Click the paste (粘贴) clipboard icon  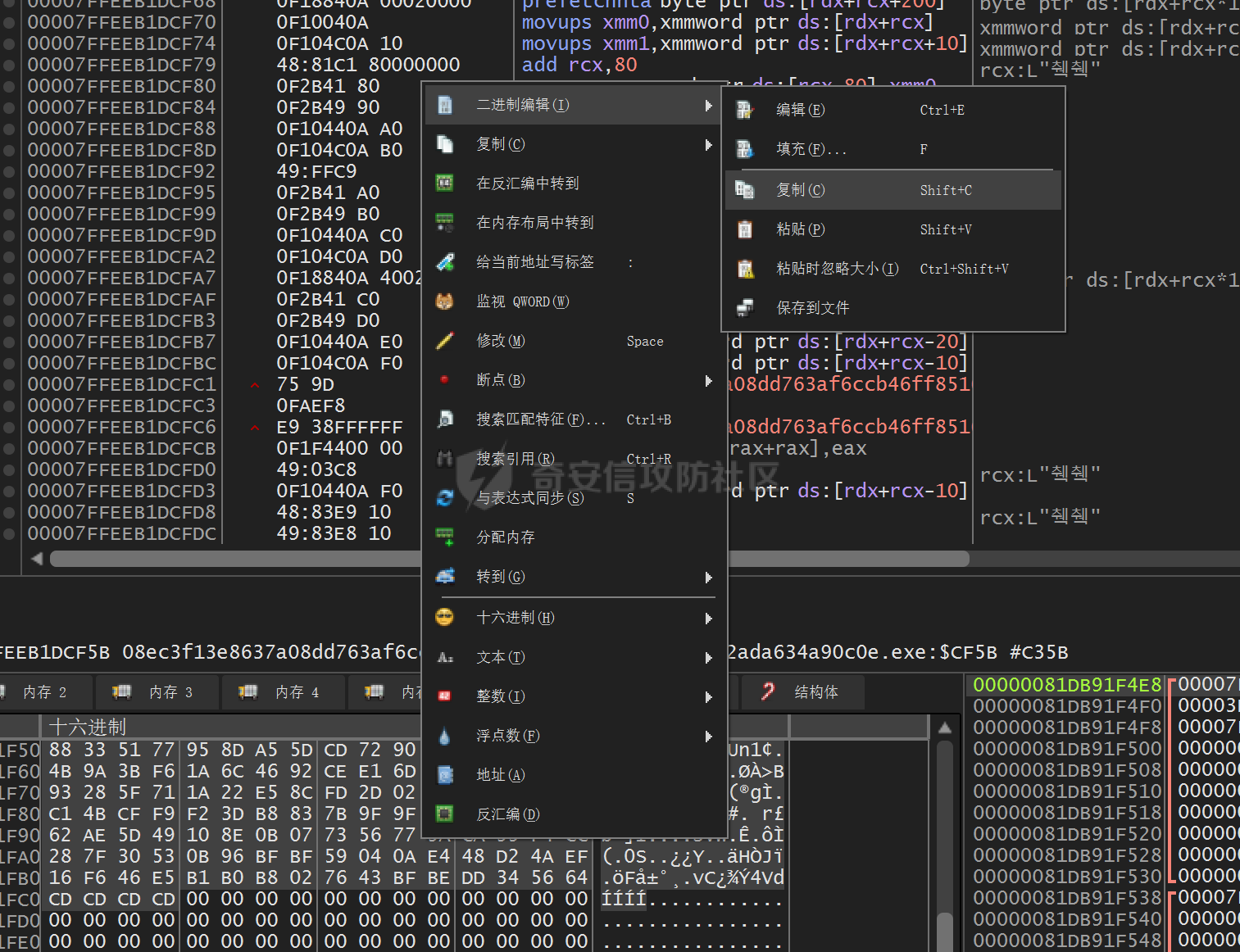tap(745, 229)
